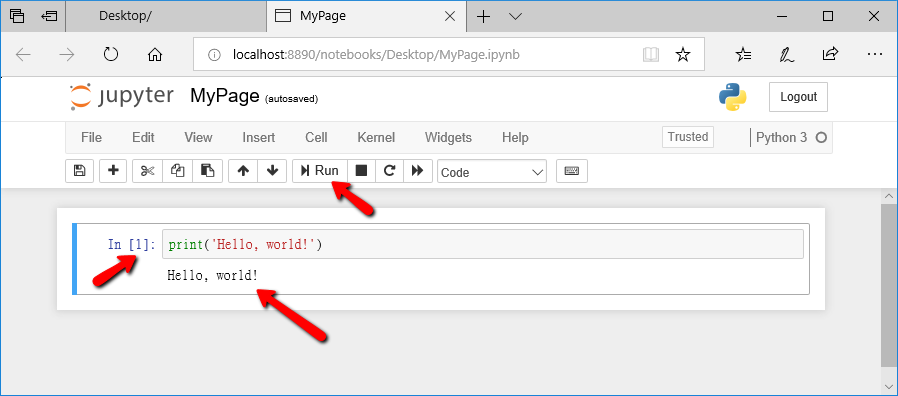Open the Widgets menu
898x396 pixels.
[x=448, y=138]
